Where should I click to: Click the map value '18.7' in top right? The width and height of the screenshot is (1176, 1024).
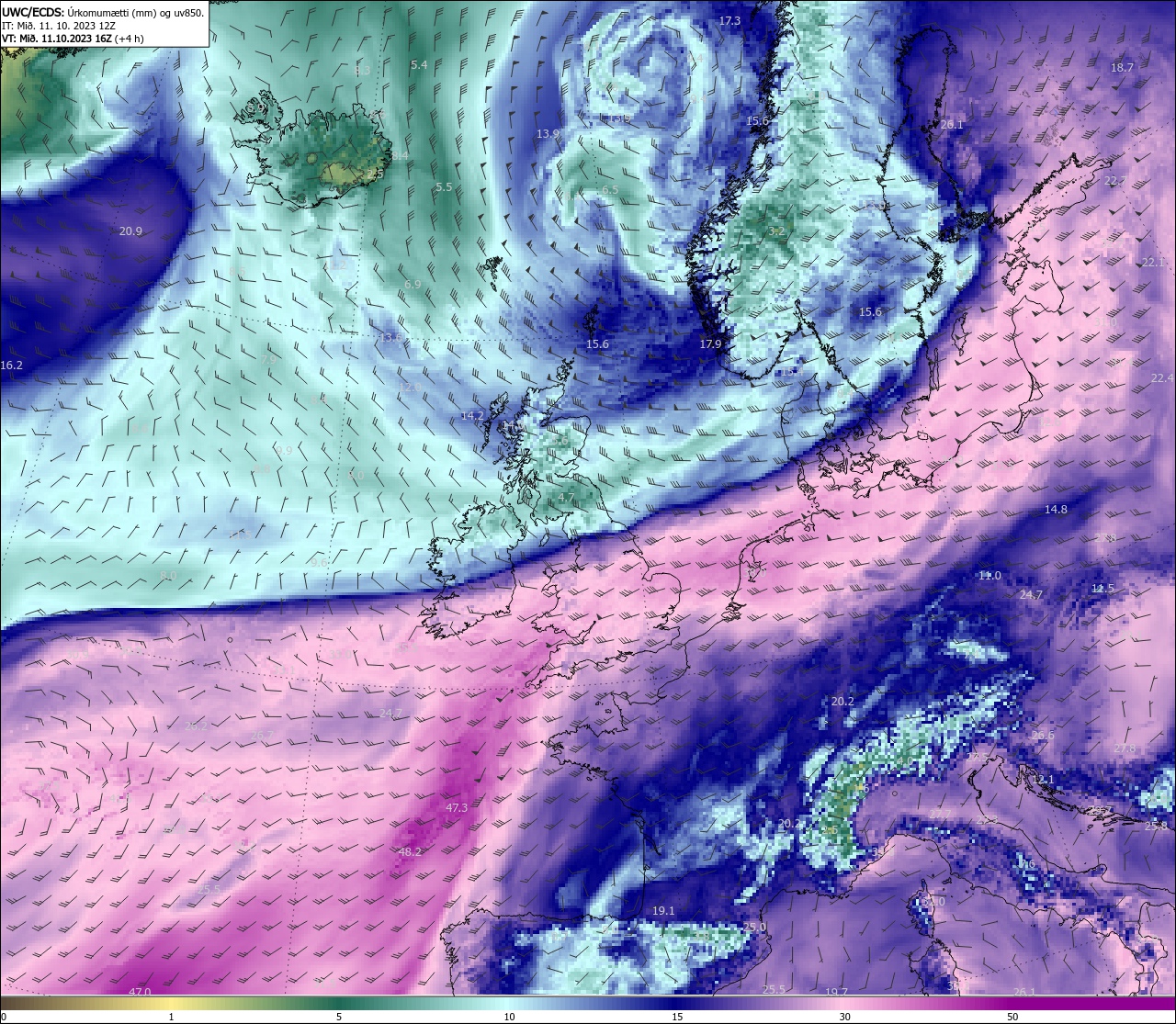[1122, 67]
